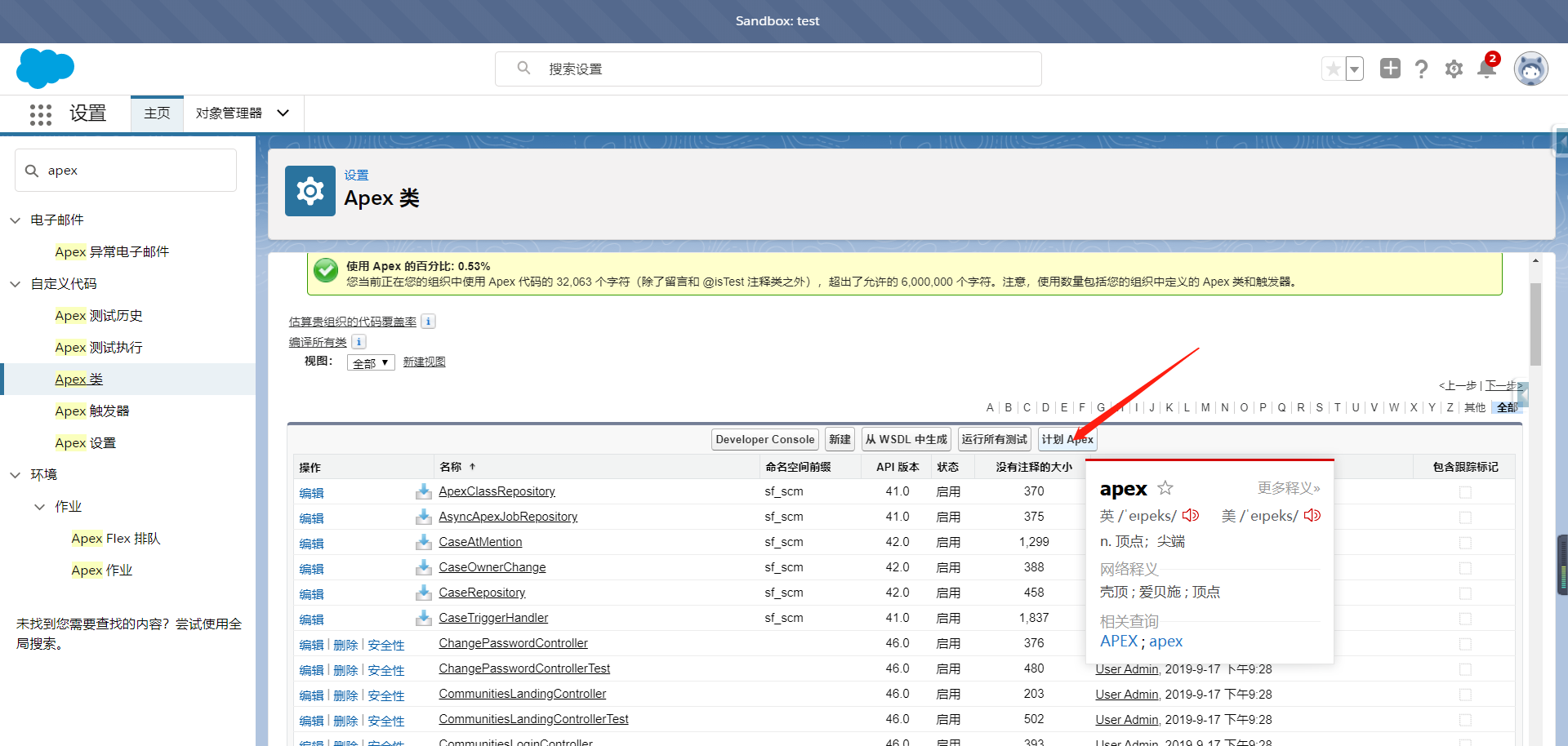Click the Apex class page gear icon
The width and height of the screenshot is (1568, 746).
(310, 191)
